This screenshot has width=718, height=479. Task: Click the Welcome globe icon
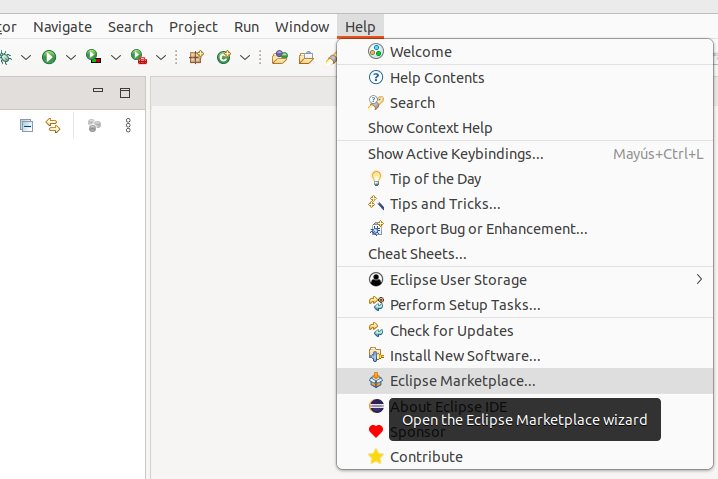(376, 51)
